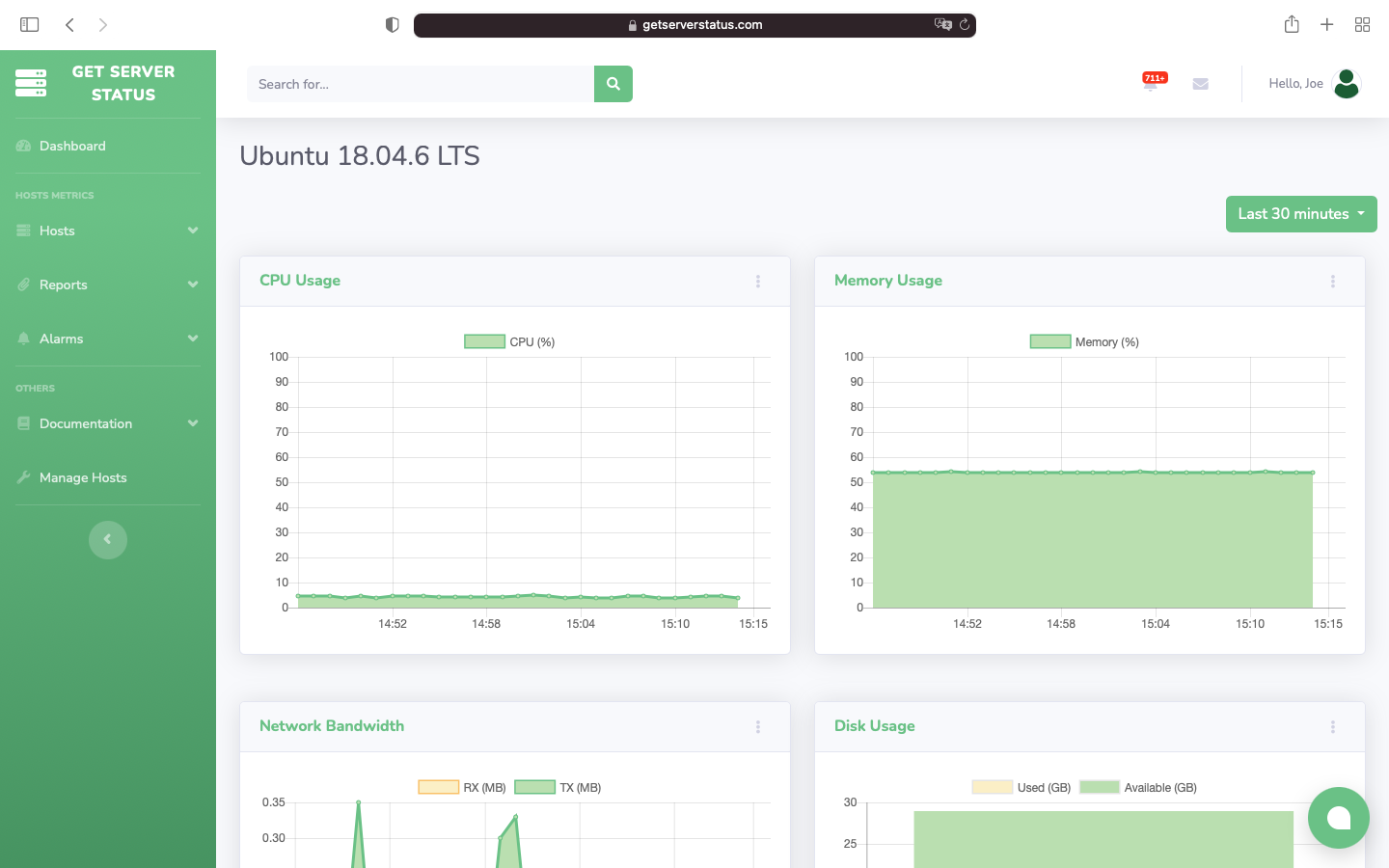This screenshot has height=868, width=1389.
Task: Click the Get Server Status logo icon
Action: point(31,83)
